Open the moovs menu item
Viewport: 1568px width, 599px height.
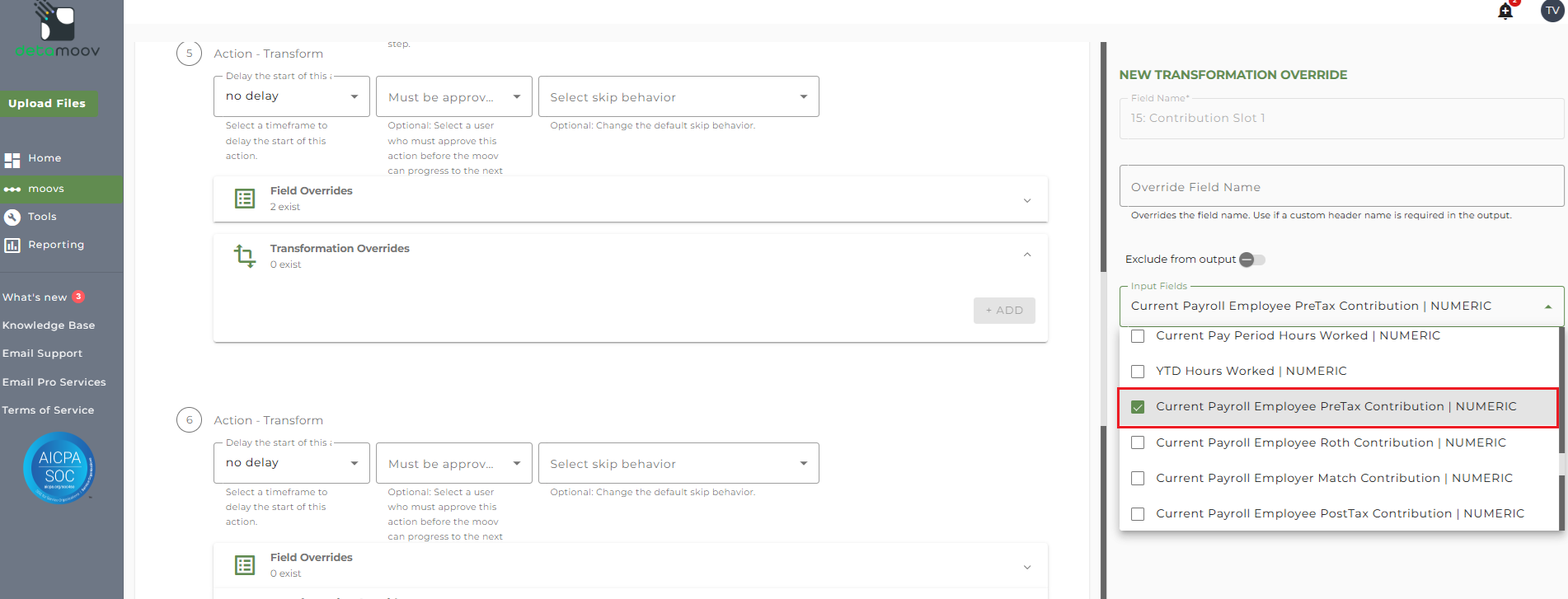point(46,189)
